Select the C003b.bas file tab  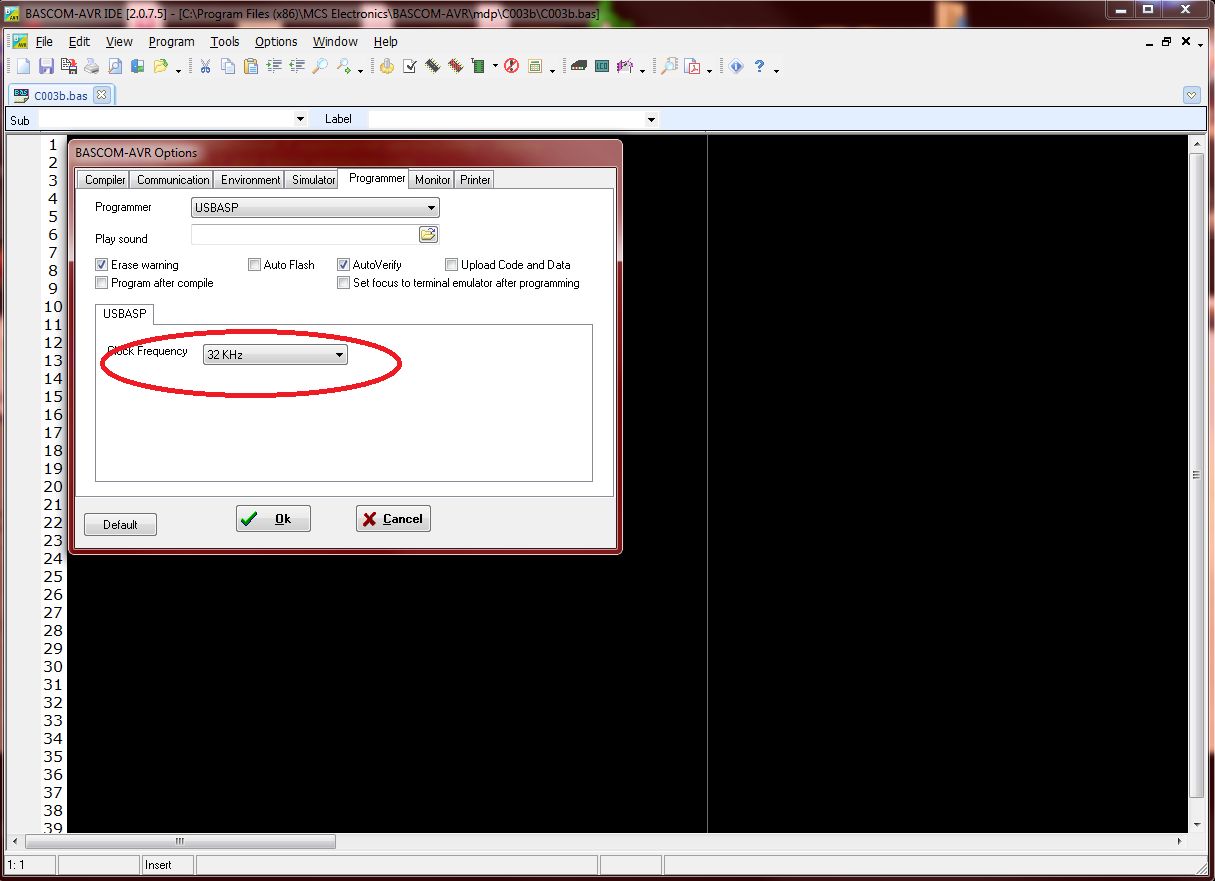tap(61, 95)
